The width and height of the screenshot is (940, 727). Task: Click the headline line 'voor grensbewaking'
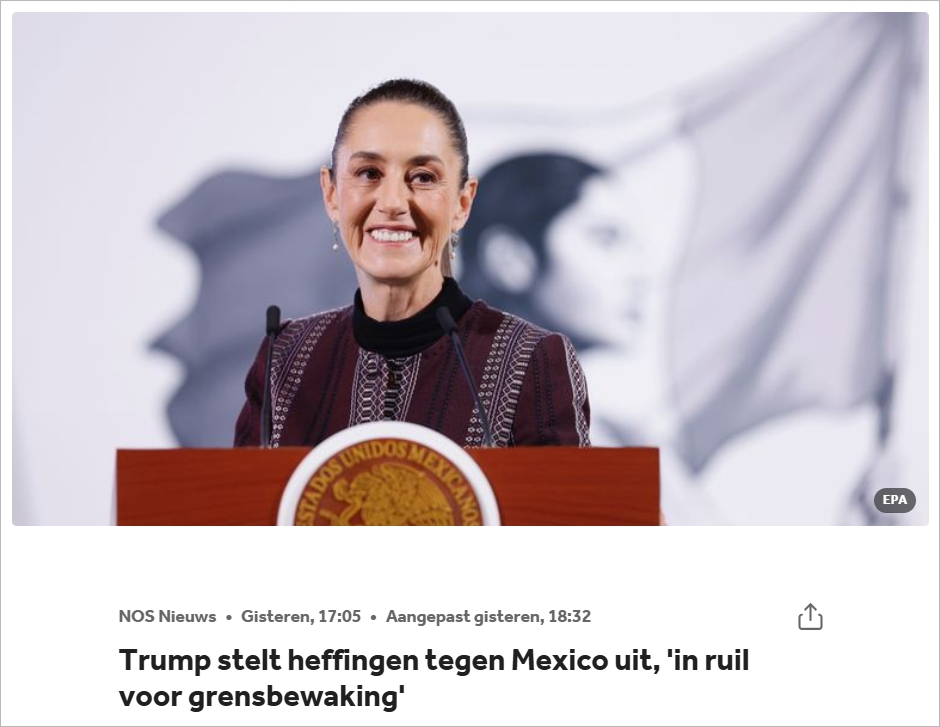click(x=261, y=697)
